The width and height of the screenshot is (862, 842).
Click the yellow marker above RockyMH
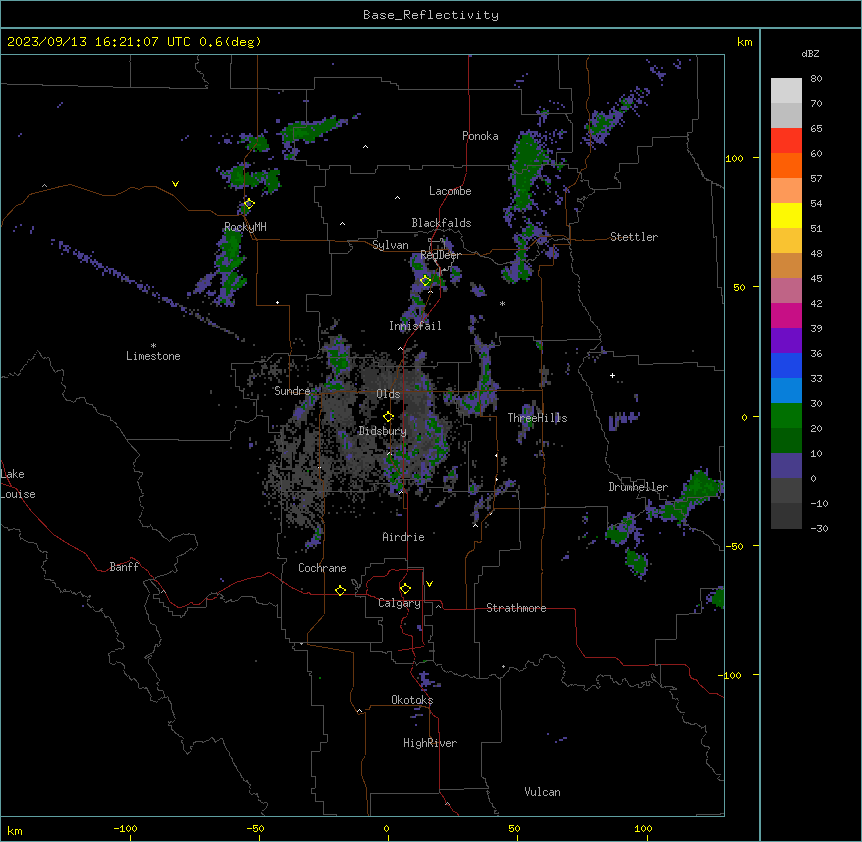249,203
